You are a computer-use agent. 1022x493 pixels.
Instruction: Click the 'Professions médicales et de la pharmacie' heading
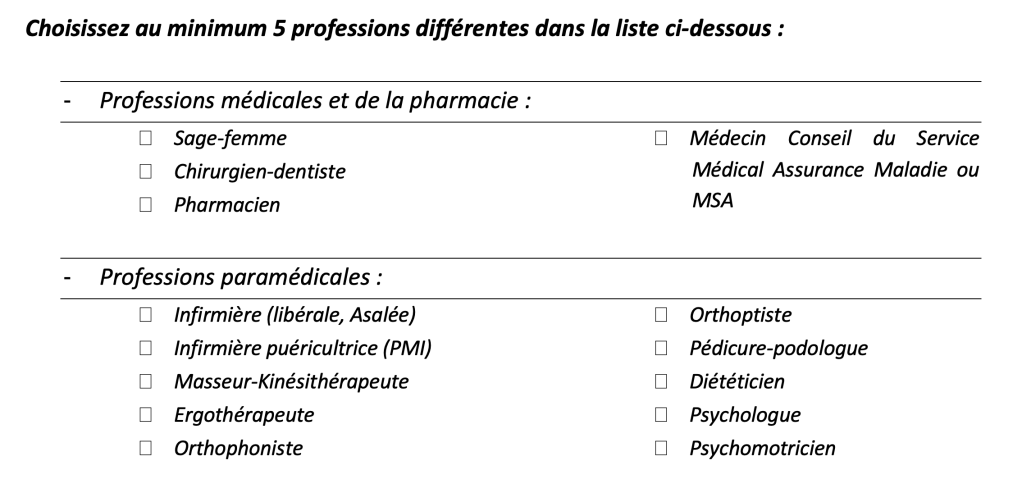coord(314,101)
